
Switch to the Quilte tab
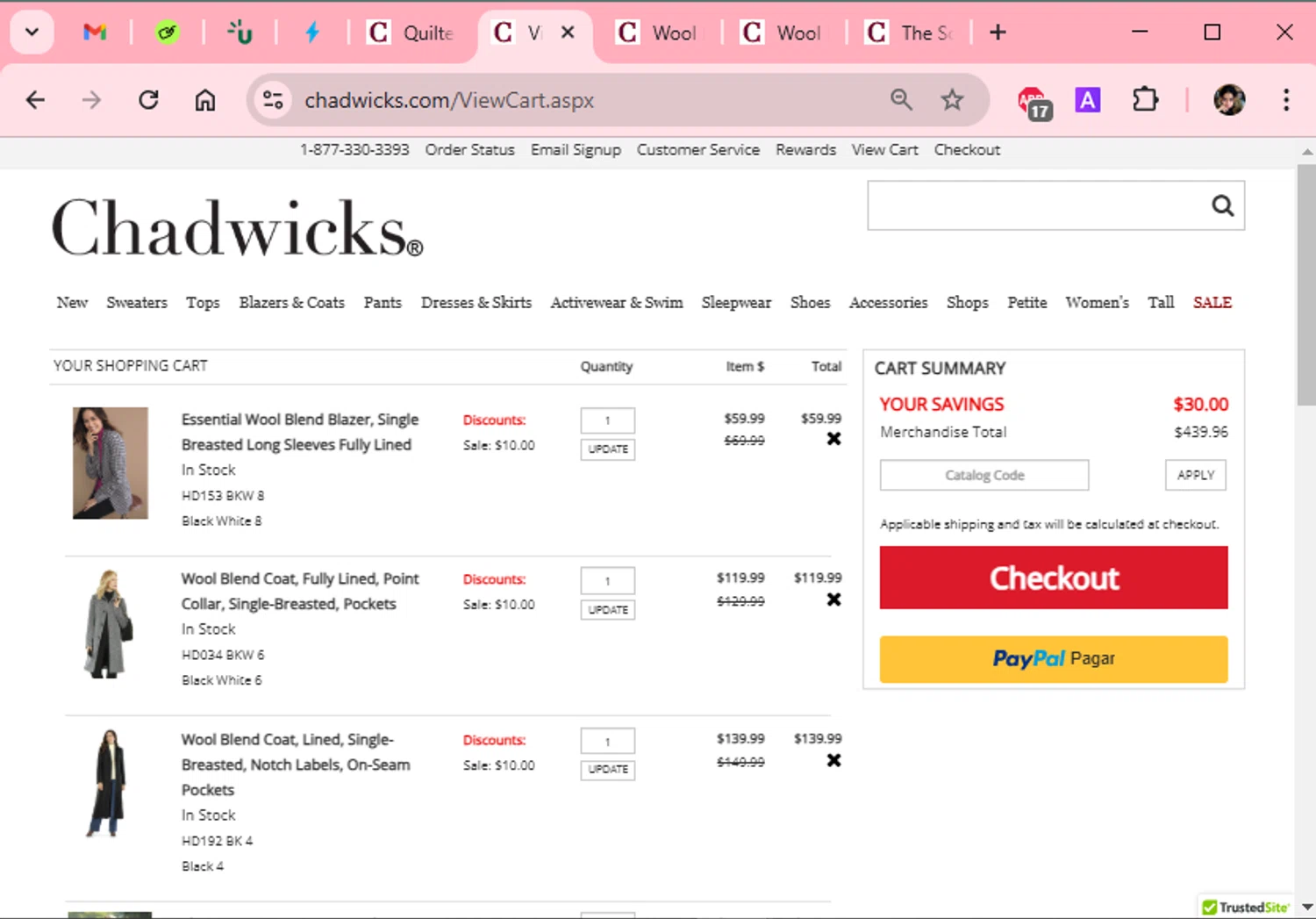[411, 32]
